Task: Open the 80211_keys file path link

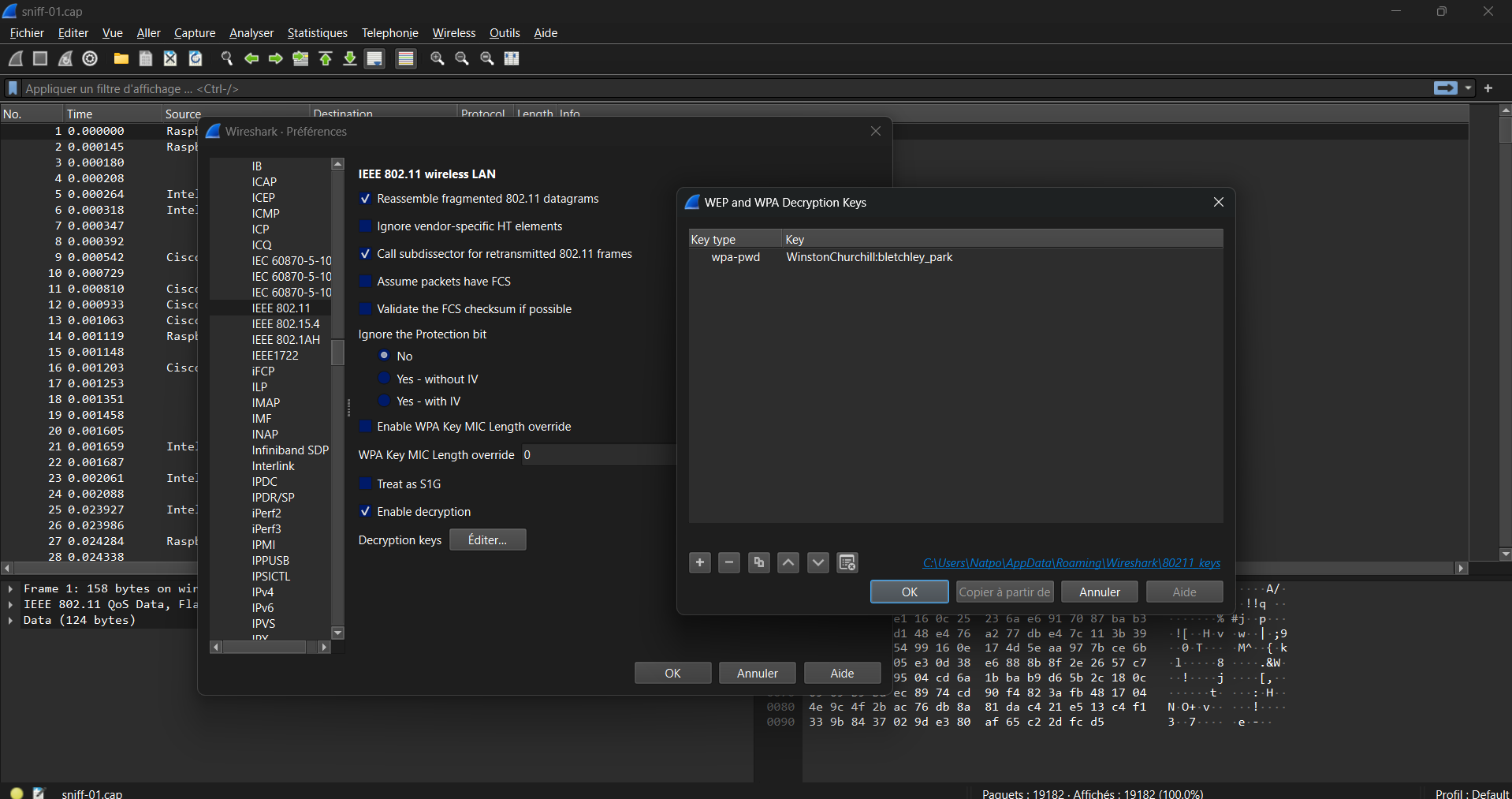Action: [1071, 562]
